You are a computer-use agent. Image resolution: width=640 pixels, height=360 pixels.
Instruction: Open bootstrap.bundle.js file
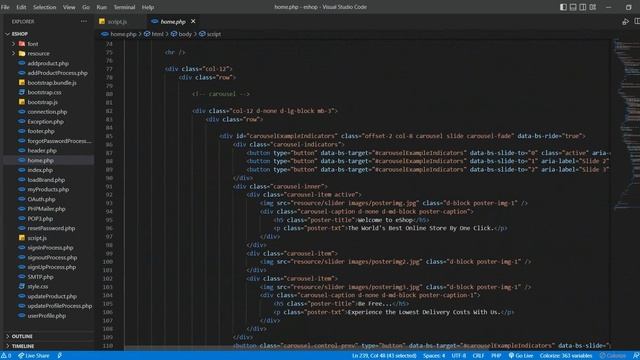[52, 83]
